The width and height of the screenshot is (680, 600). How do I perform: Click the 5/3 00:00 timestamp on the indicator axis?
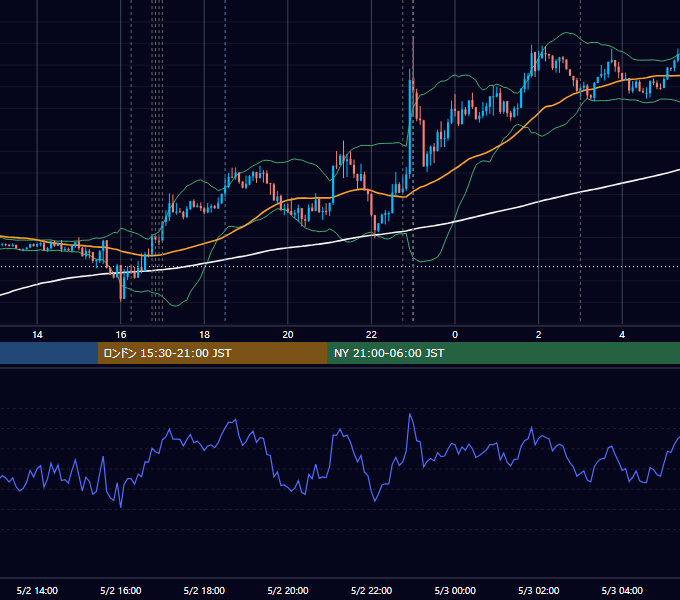(455, 590)
